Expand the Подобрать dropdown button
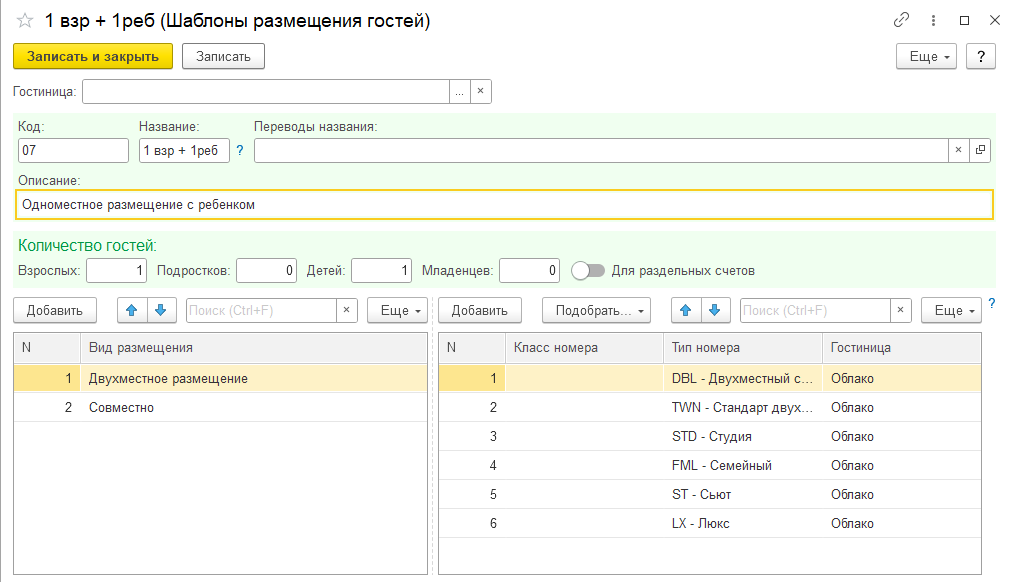Screen dimensions: 1013x582 click(x=596, y=311)
